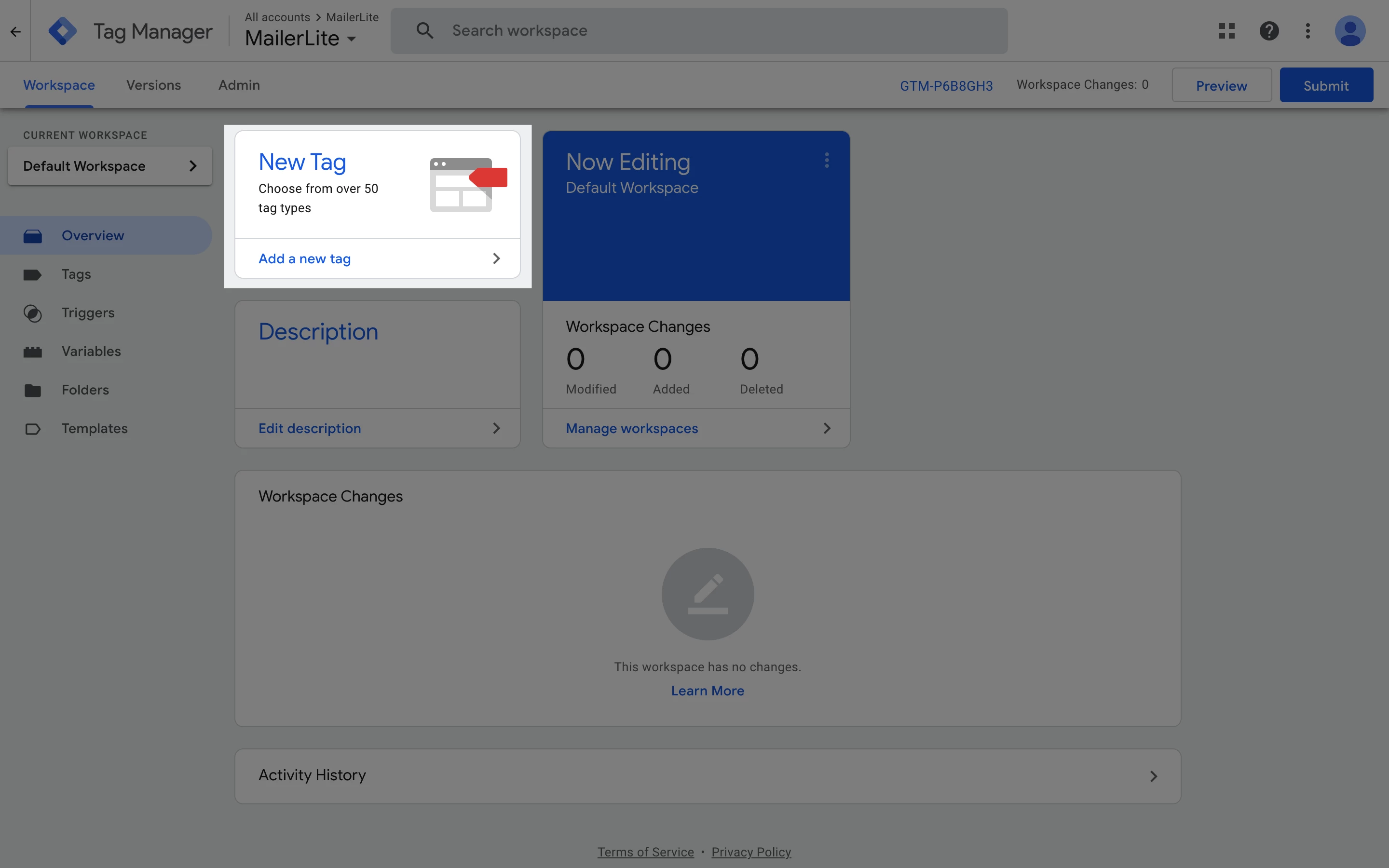Viewport: 1389px width, 868px height.
Task: Click the help question mark icon
Action: 1268,31
